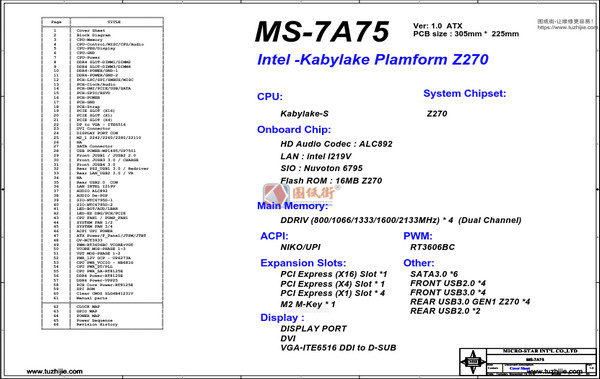Select 'LAN : Intel I219V' line

[316, 156]
